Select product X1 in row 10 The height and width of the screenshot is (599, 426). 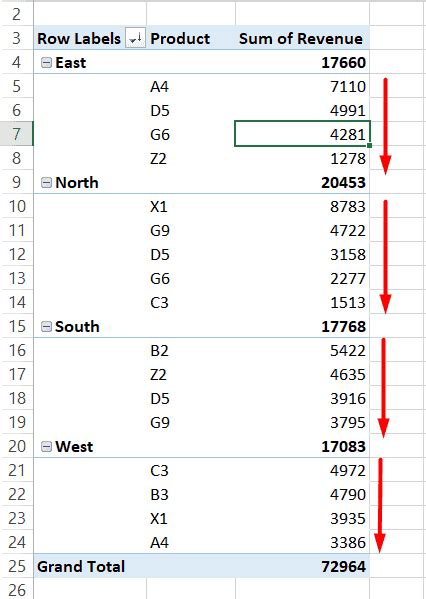click(191, 206)
